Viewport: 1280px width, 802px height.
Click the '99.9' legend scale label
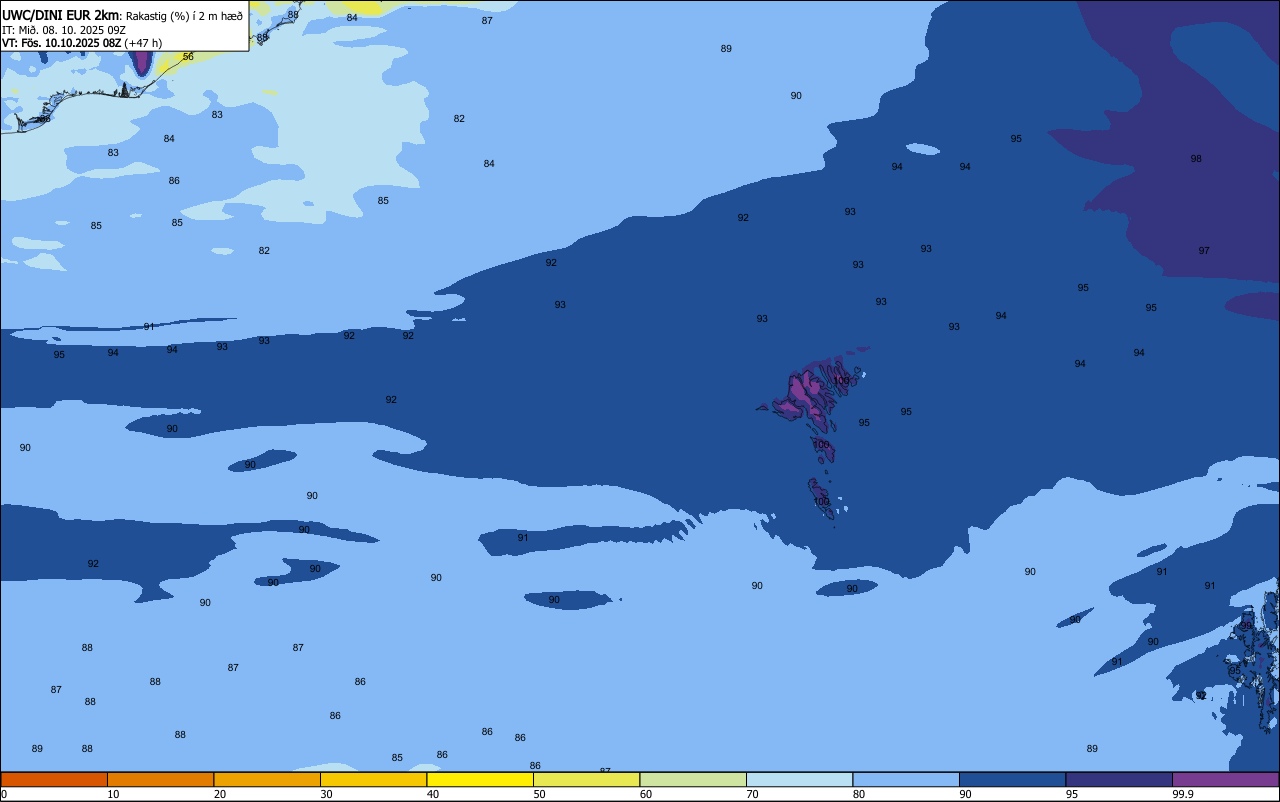(x=1183, y=794)
